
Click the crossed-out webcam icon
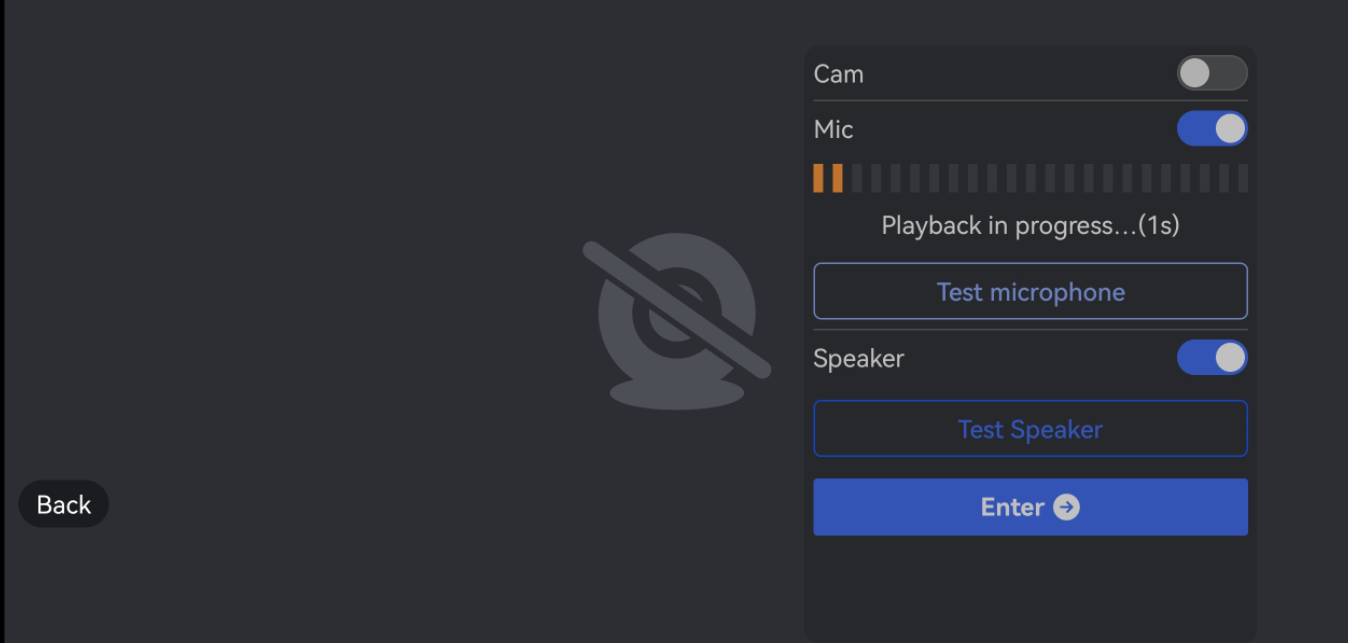click(x=677, y=310)
